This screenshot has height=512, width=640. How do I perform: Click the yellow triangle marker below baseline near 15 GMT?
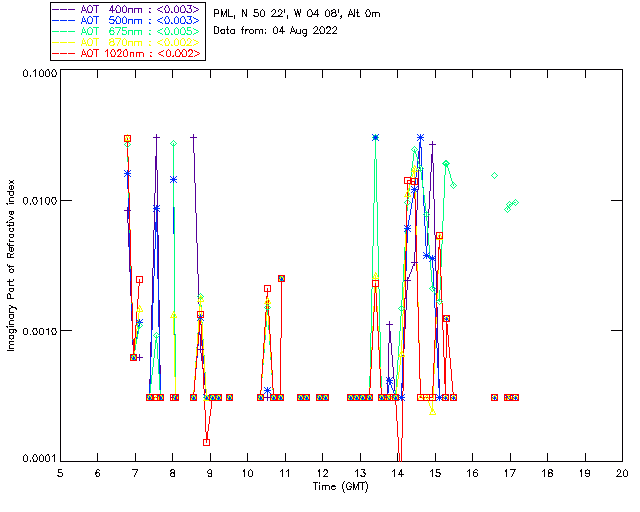(433, 412)
